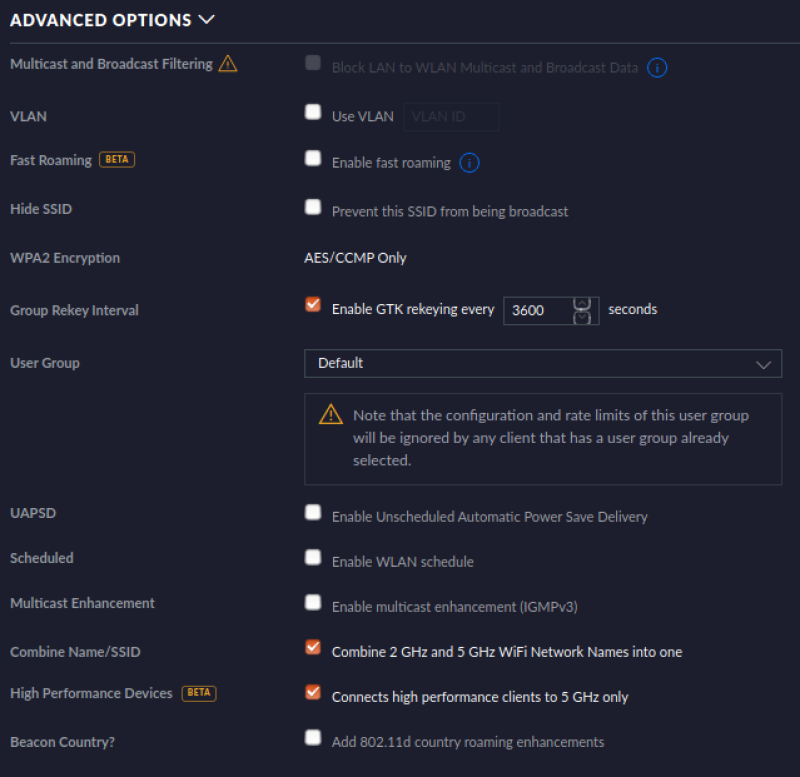
Task: Click the Multicast Filtering warning triangle icon
Action: coord(228,64)
